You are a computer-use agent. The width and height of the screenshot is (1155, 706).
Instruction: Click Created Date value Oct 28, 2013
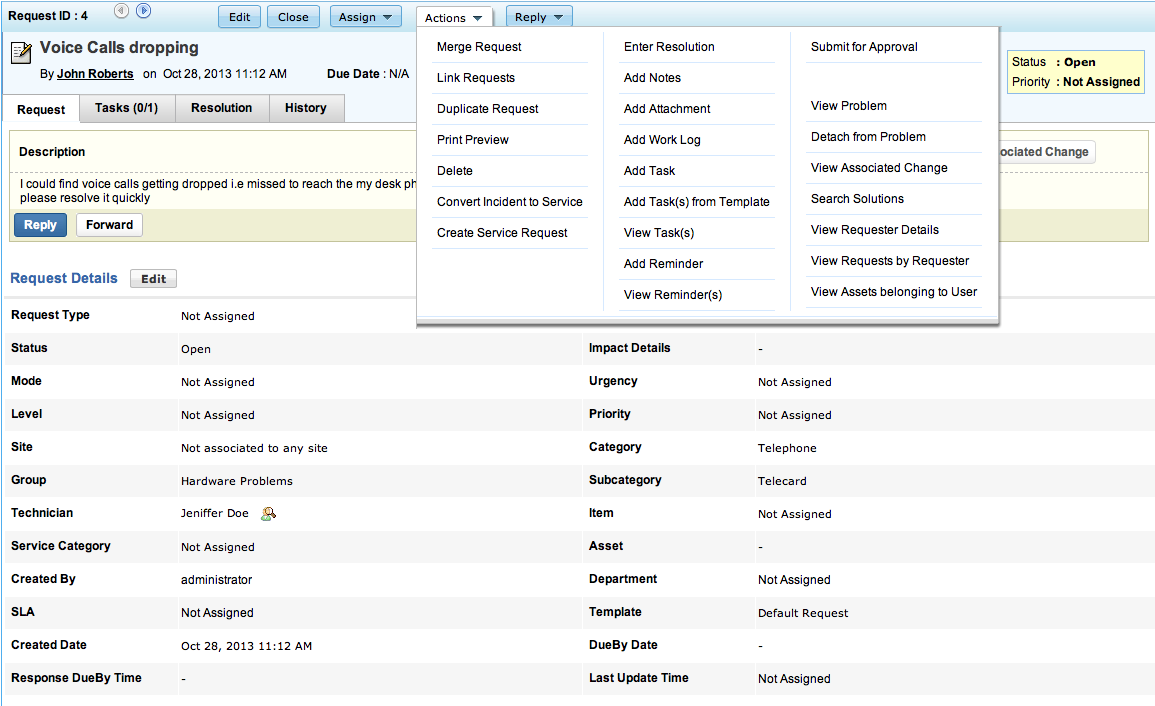pyautogui.click(x=246, y=646)
